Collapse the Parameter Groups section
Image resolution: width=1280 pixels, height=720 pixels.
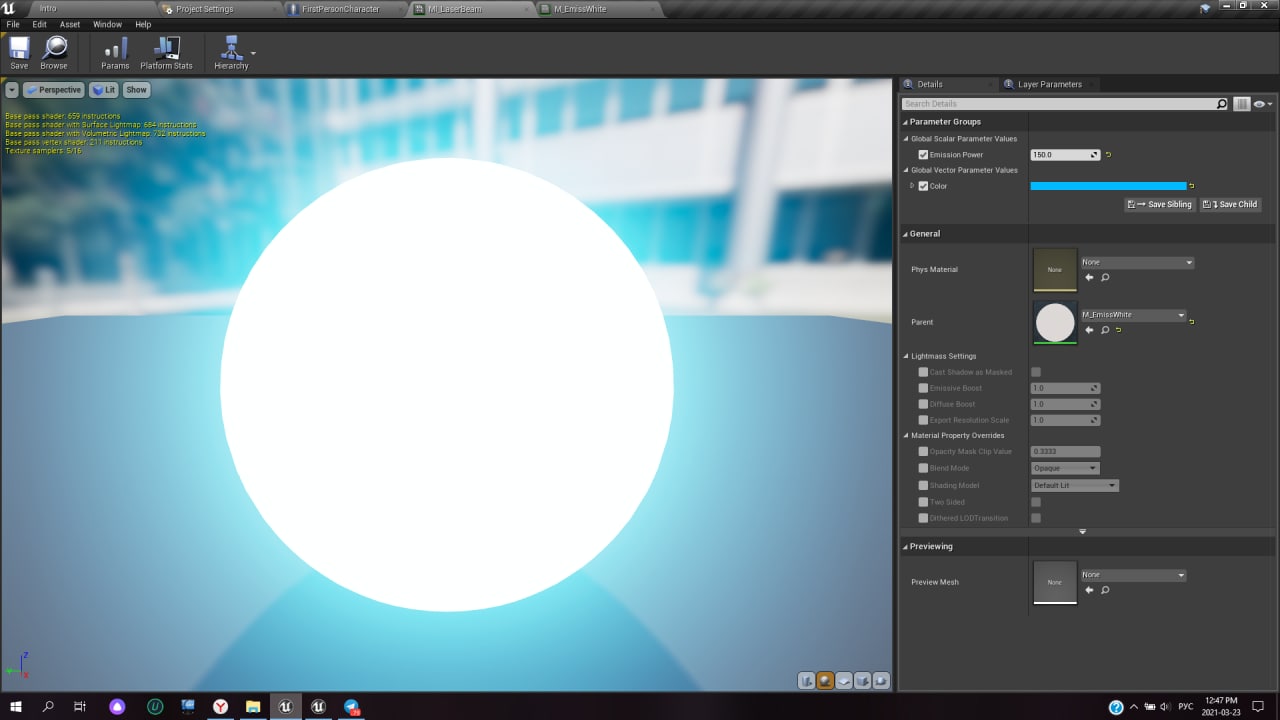[x=905, y=122]
